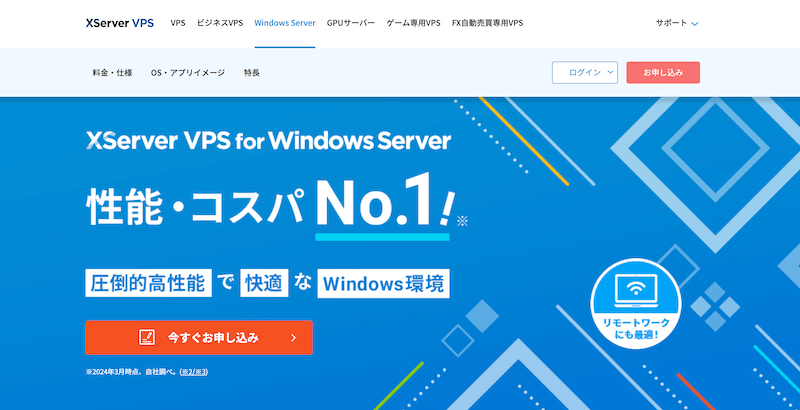Go to the 料金・仕様 section link

pos(112,72)
